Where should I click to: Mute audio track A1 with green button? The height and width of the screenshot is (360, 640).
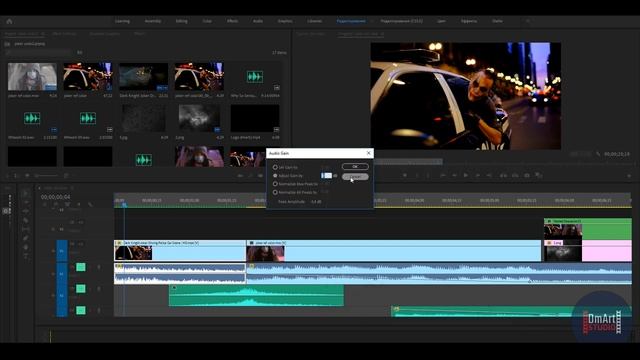click(x=81, y=267)
